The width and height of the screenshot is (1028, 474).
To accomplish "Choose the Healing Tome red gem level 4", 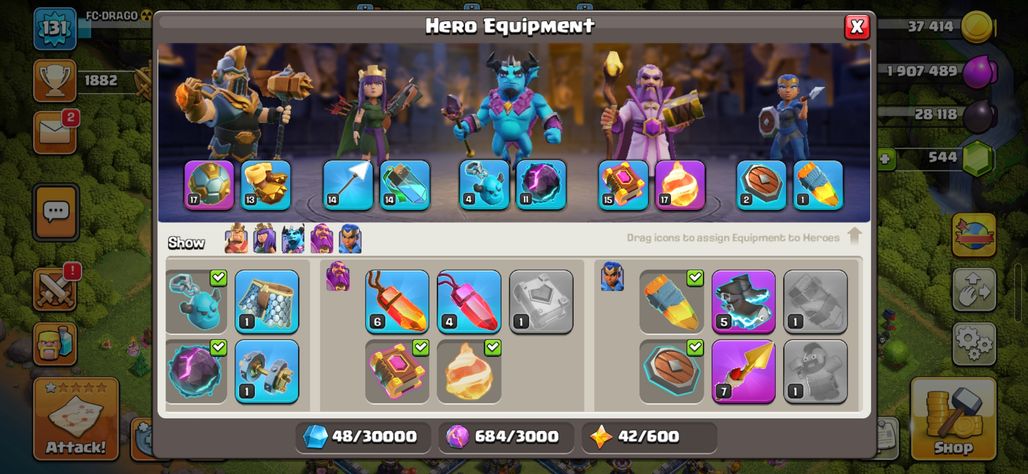I will click(x=469, y=302).
